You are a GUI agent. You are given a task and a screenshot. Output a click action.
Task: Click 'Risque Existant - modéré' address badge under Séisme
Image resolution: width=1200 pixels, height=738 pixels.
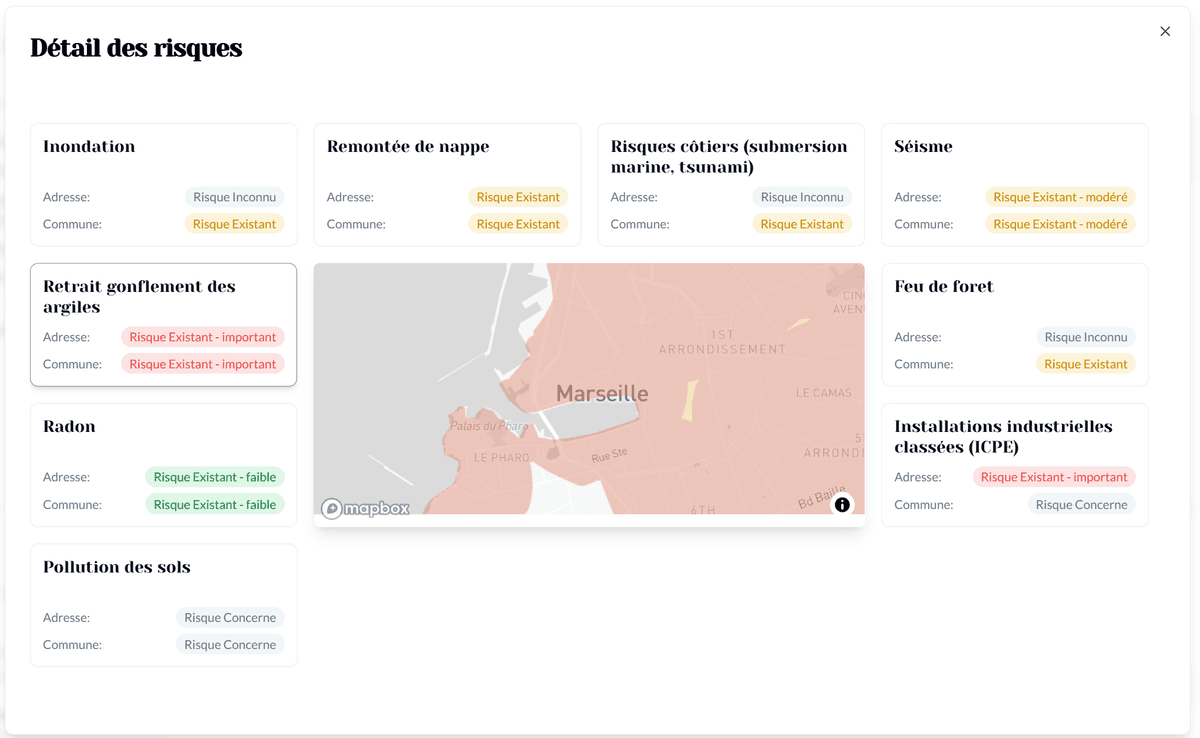(1059, 197)
